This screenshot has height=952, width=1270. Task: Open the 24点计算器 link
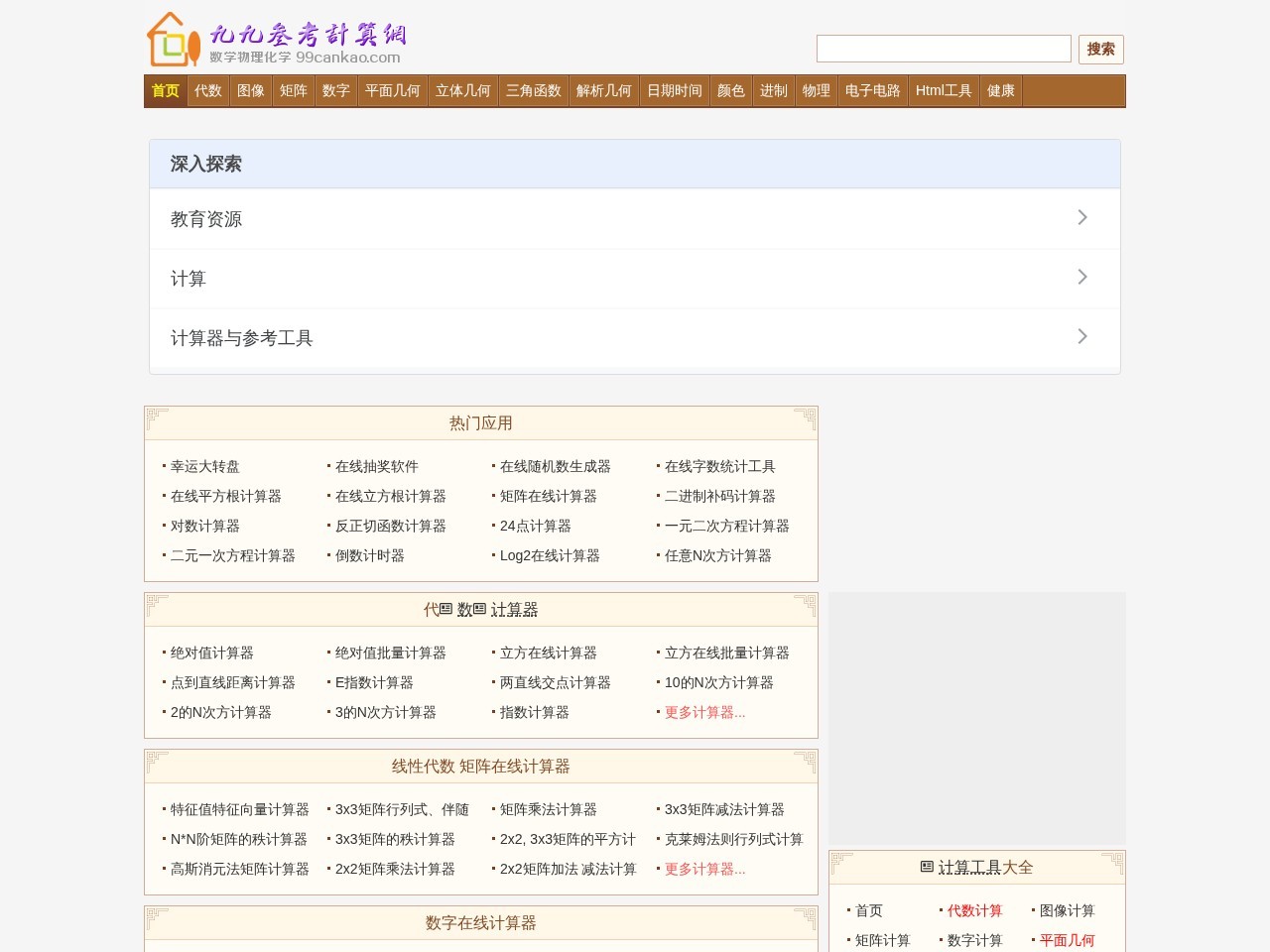tap(536, 526)
